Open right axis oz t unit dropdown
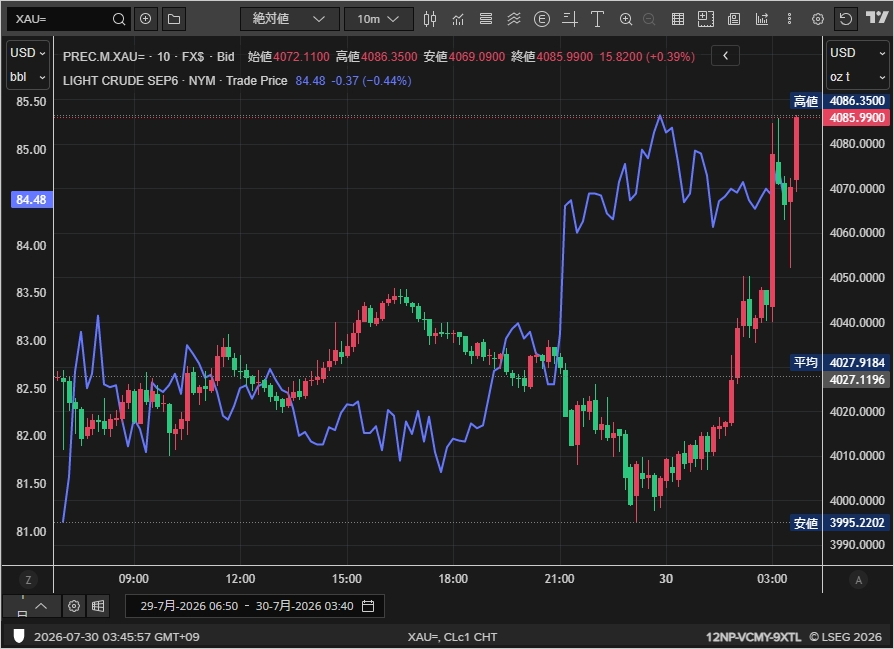 point(858,77)
